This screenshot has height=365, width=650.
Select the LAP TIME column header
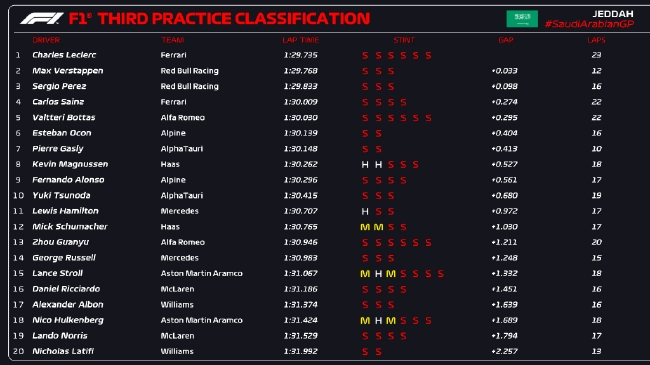pyautogui.click(x=301, y=40)
